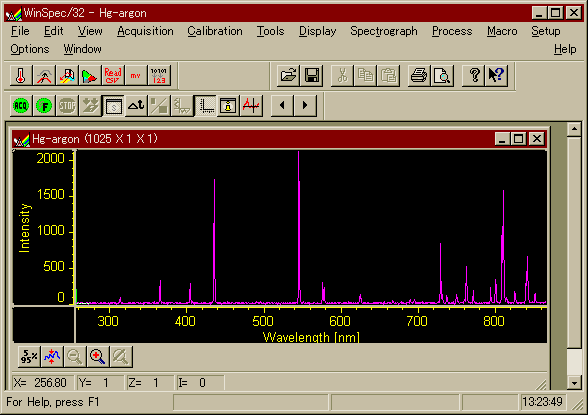This screenshot has width=588, height=415.
Task: Toggle the status bar window button
Action: point(113,106)
